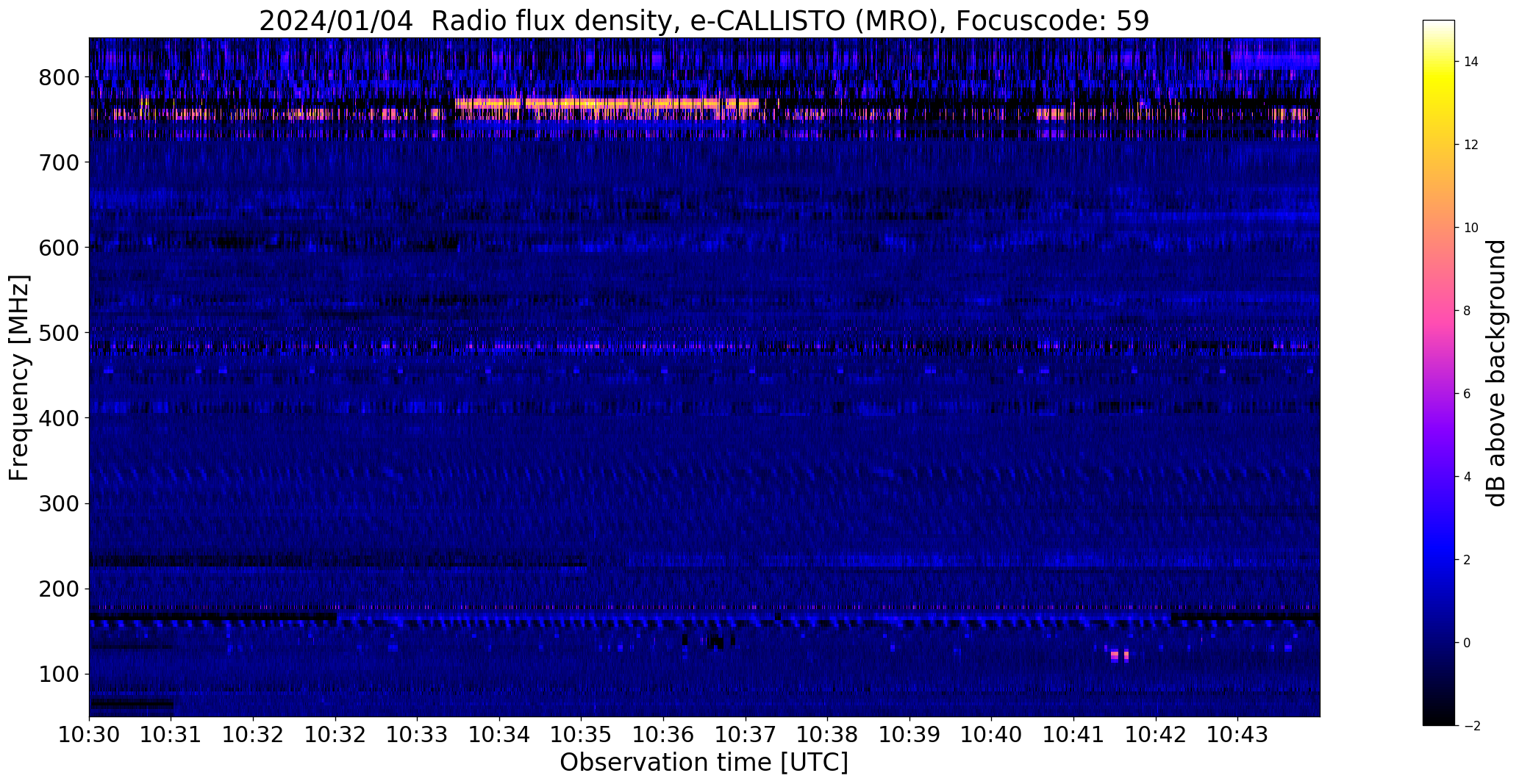Click the 10:39 time tick label

910,734
